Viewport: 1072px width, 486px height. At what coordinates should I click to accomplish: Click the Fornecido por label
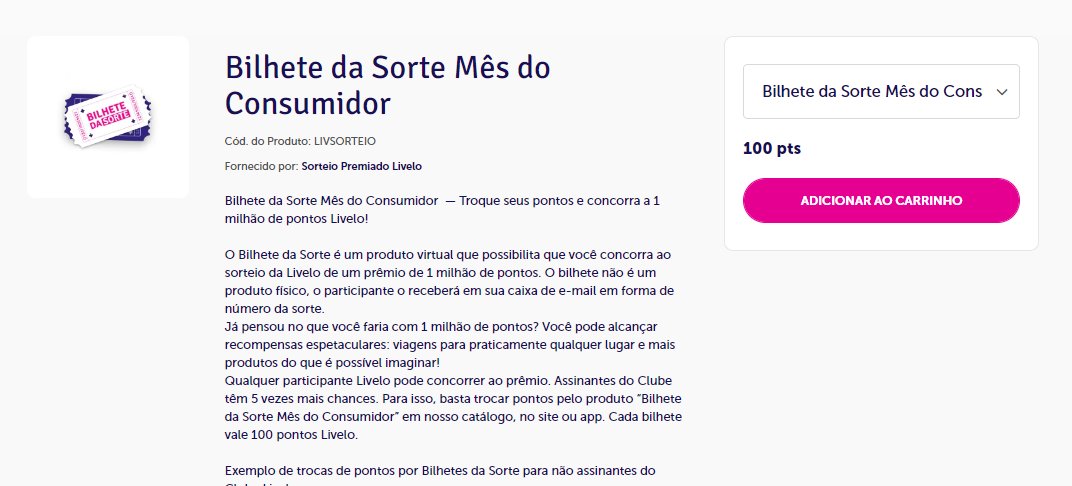pyautogui.click(x=262, y=166)
